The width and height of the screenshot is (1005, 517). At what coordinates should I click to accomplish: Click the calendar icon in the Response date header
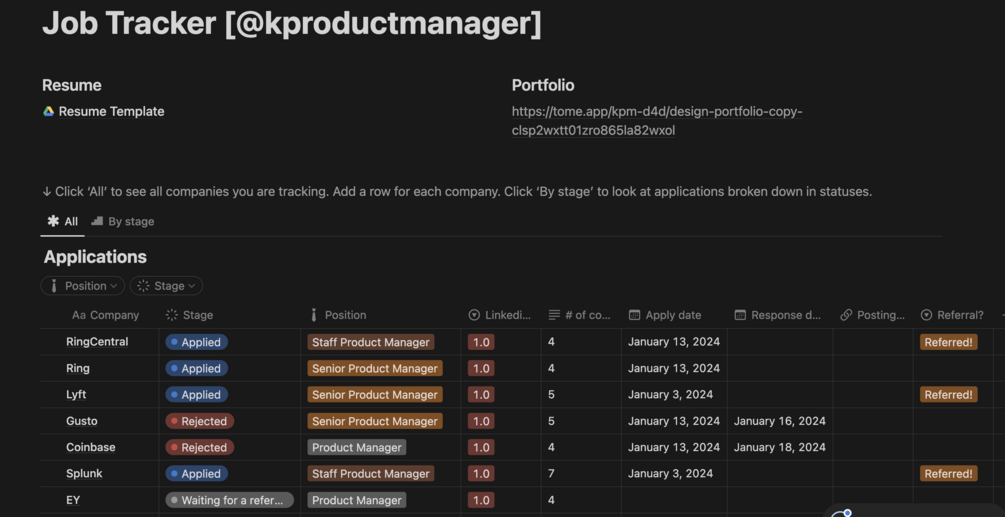[740, 315]
